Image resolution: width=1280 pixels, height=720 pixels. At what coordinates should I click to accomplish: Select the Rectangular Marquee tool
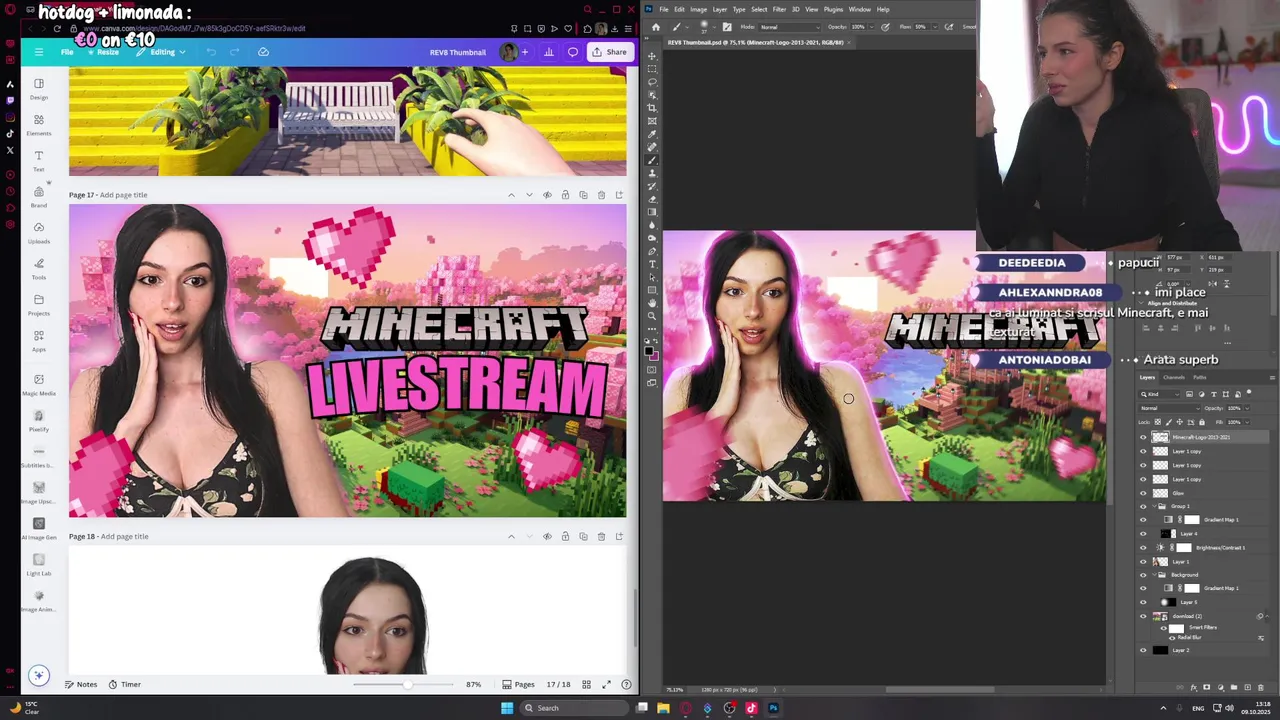coord(653,68)
